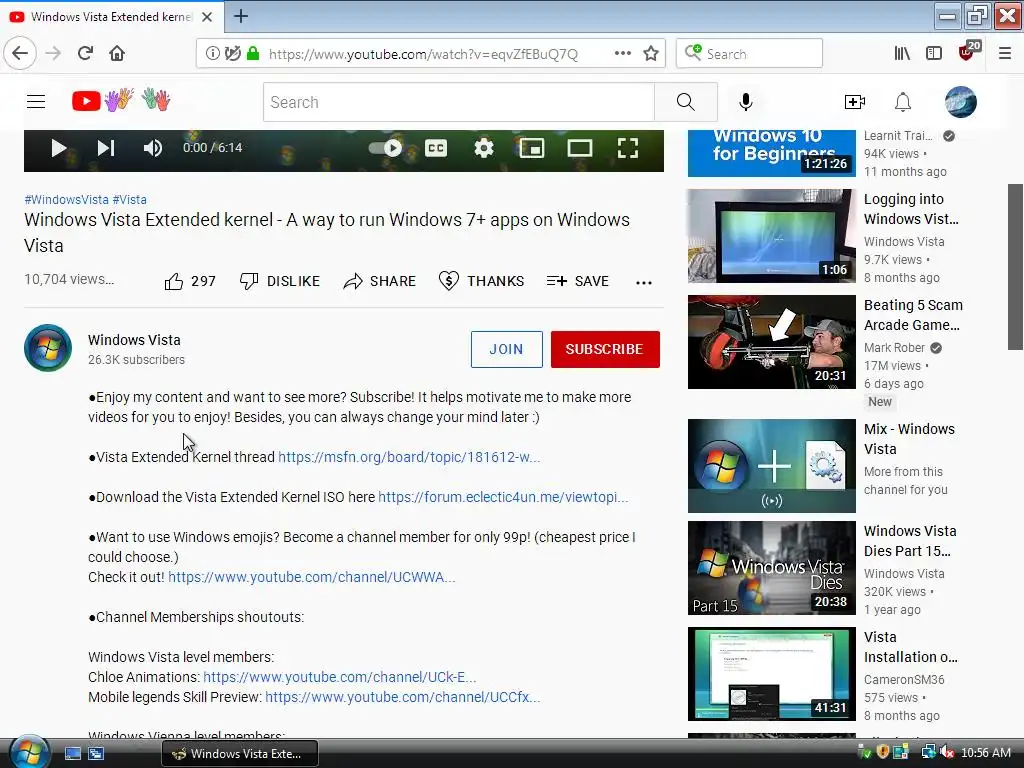
Task: Go to YouTube home logo
Action: [x=121, y=101]
